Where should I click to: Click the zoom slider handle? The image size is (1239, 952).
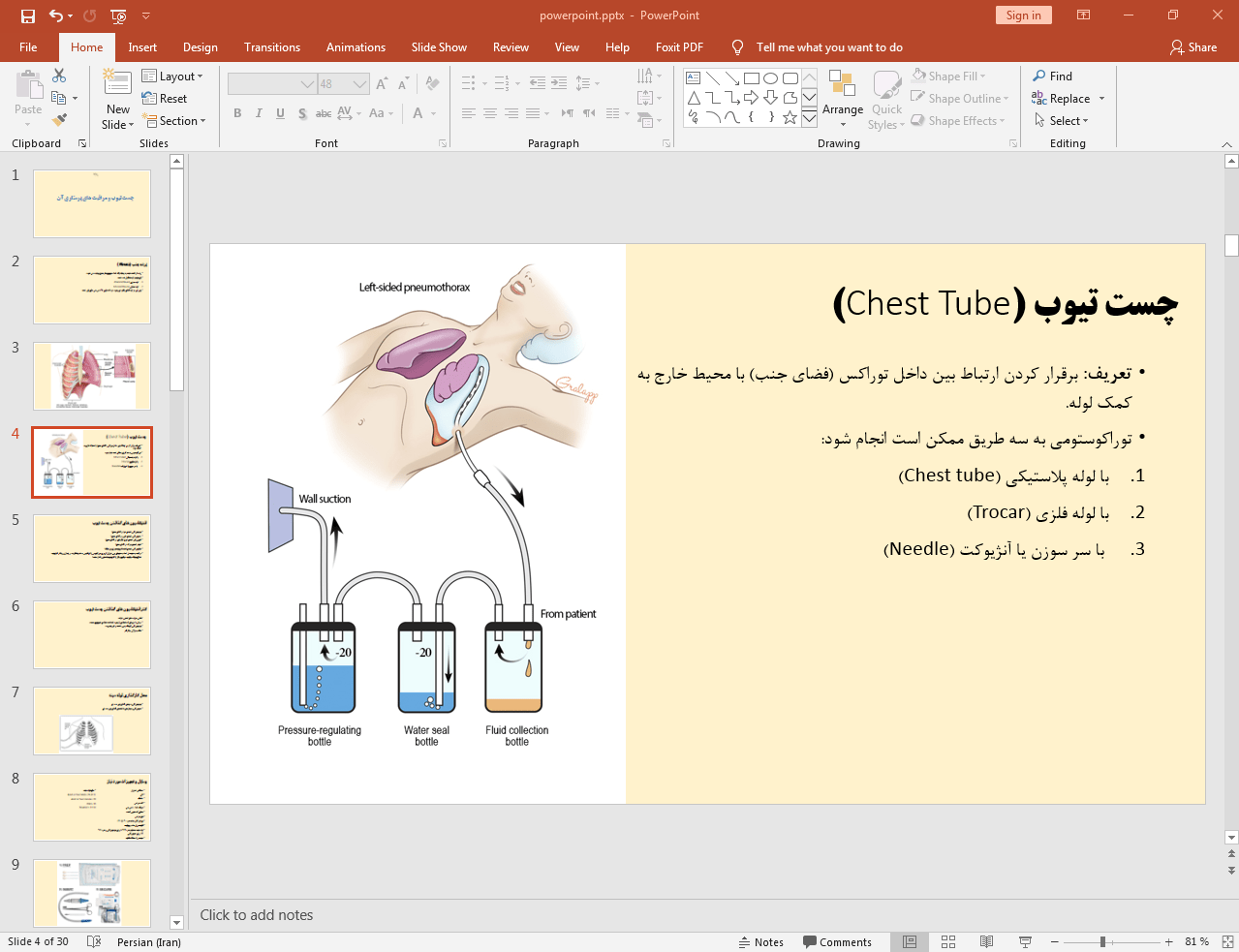tap(1102, 941)
